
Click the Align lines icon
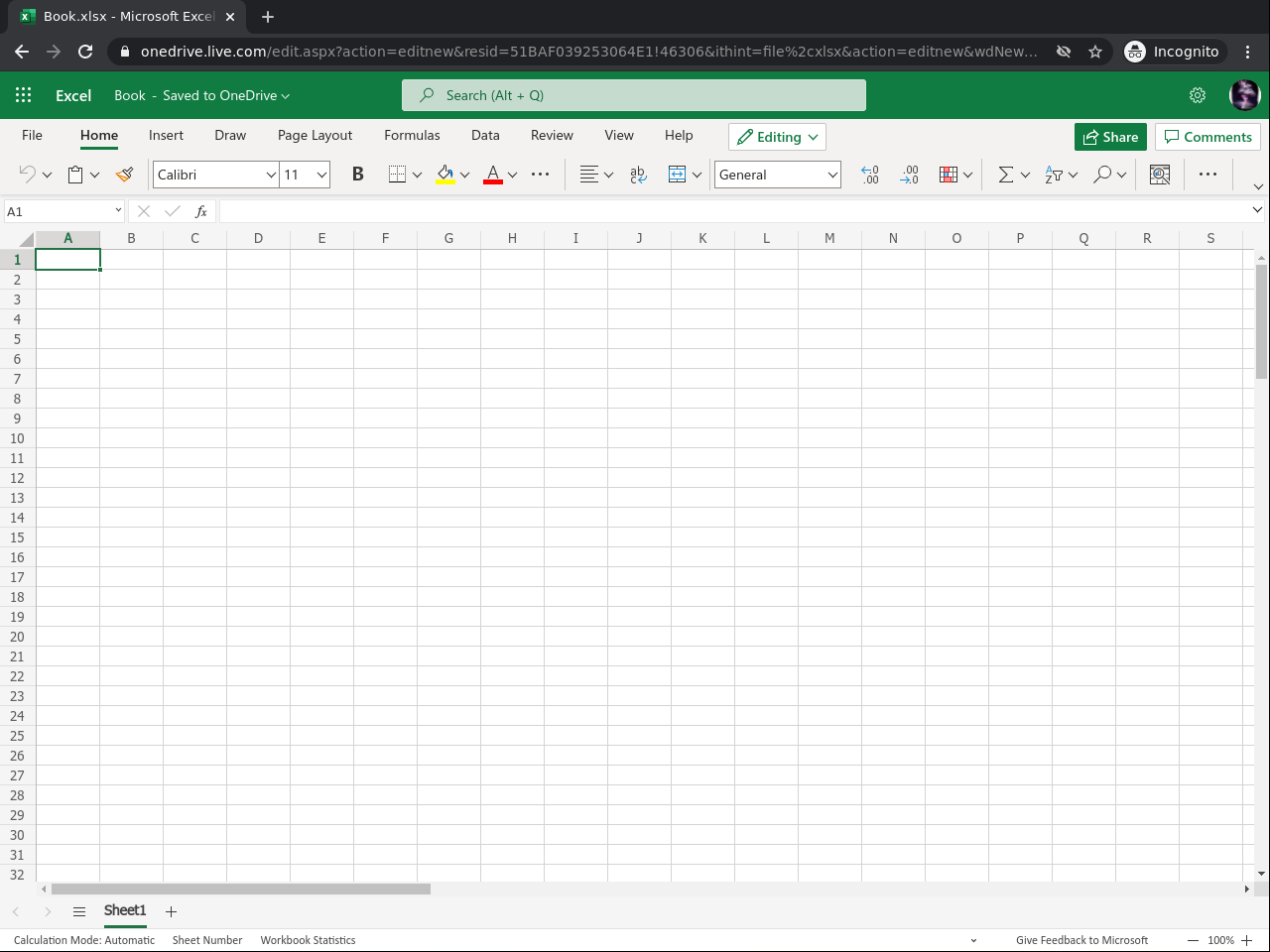pos(589,175)
